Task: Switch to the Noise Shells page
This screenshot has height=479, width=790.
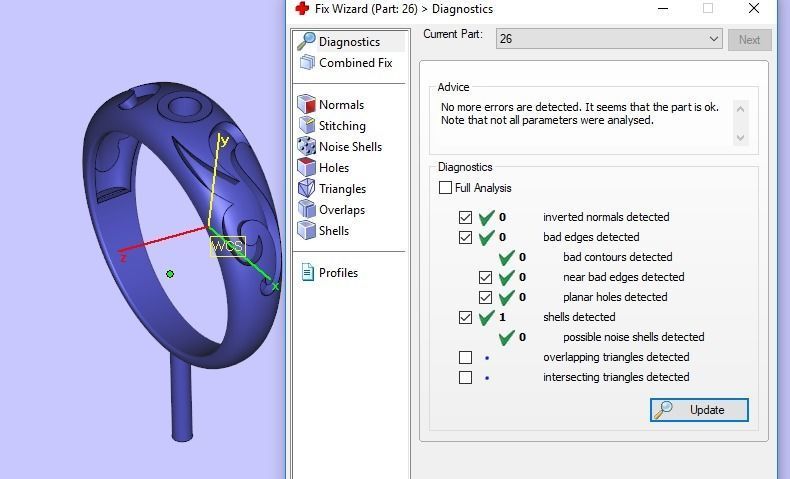Action: (350, 147)
